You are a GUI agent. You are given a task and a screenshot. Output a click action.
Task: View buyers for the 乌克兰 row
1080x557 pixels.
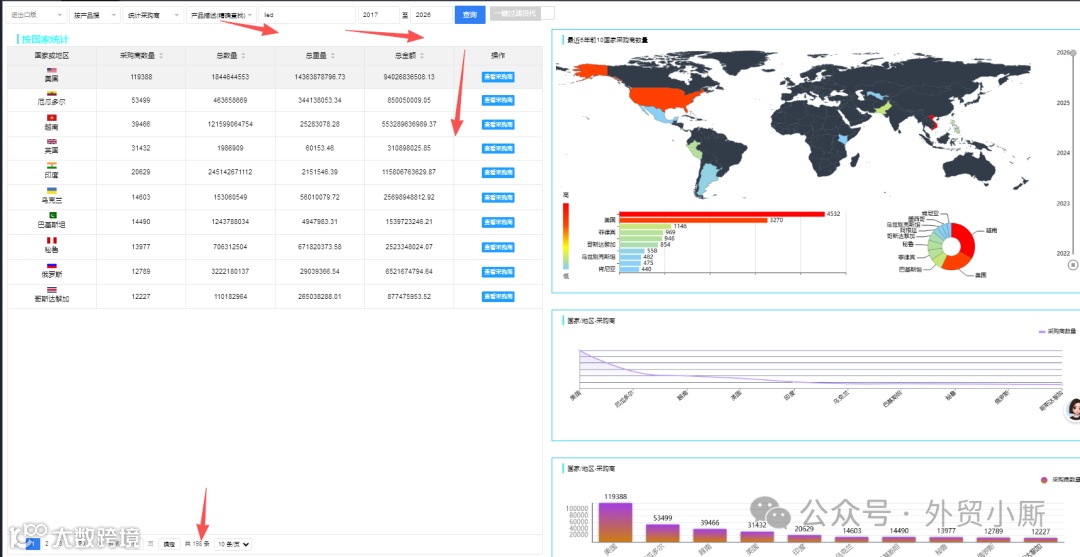click(x=498, y=198)
